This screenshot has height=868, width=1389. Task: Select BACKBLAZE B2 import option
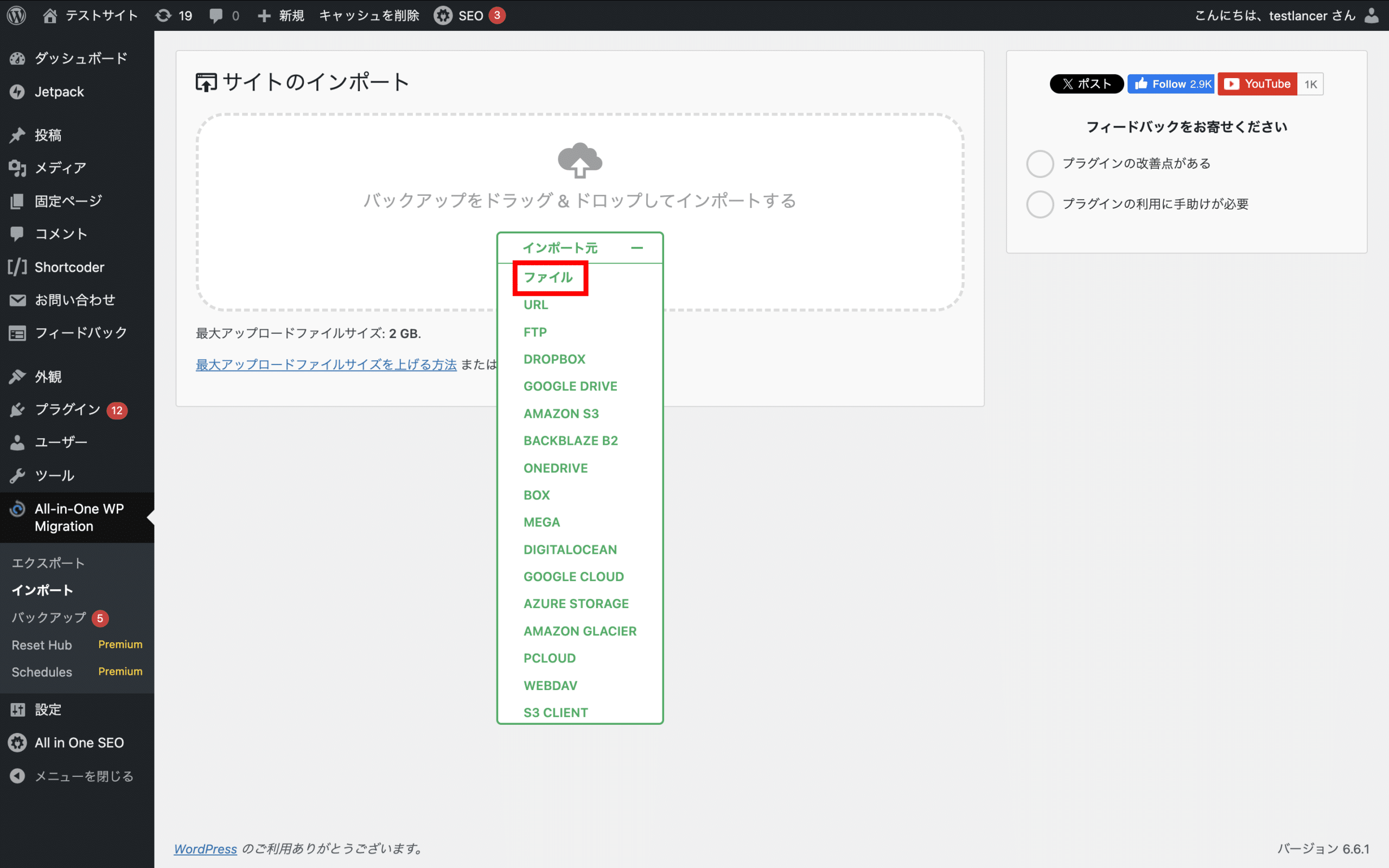tap(571, 441)
